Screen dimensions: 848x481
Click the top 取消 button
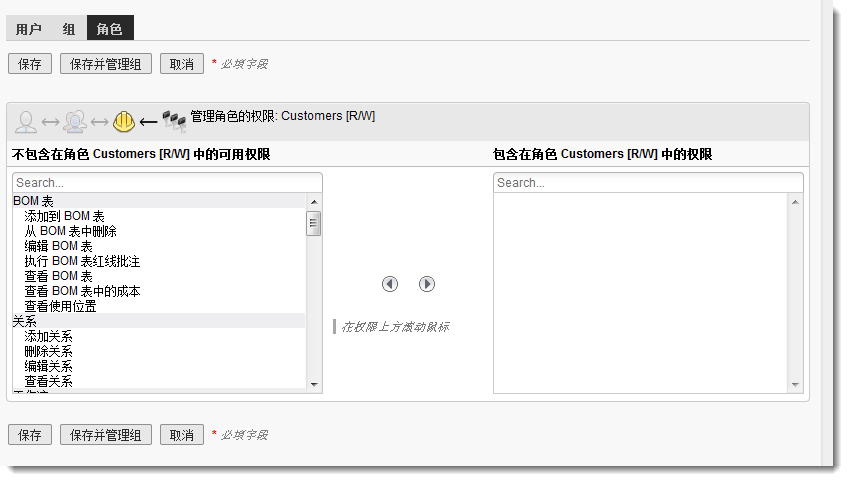[182, 64]
